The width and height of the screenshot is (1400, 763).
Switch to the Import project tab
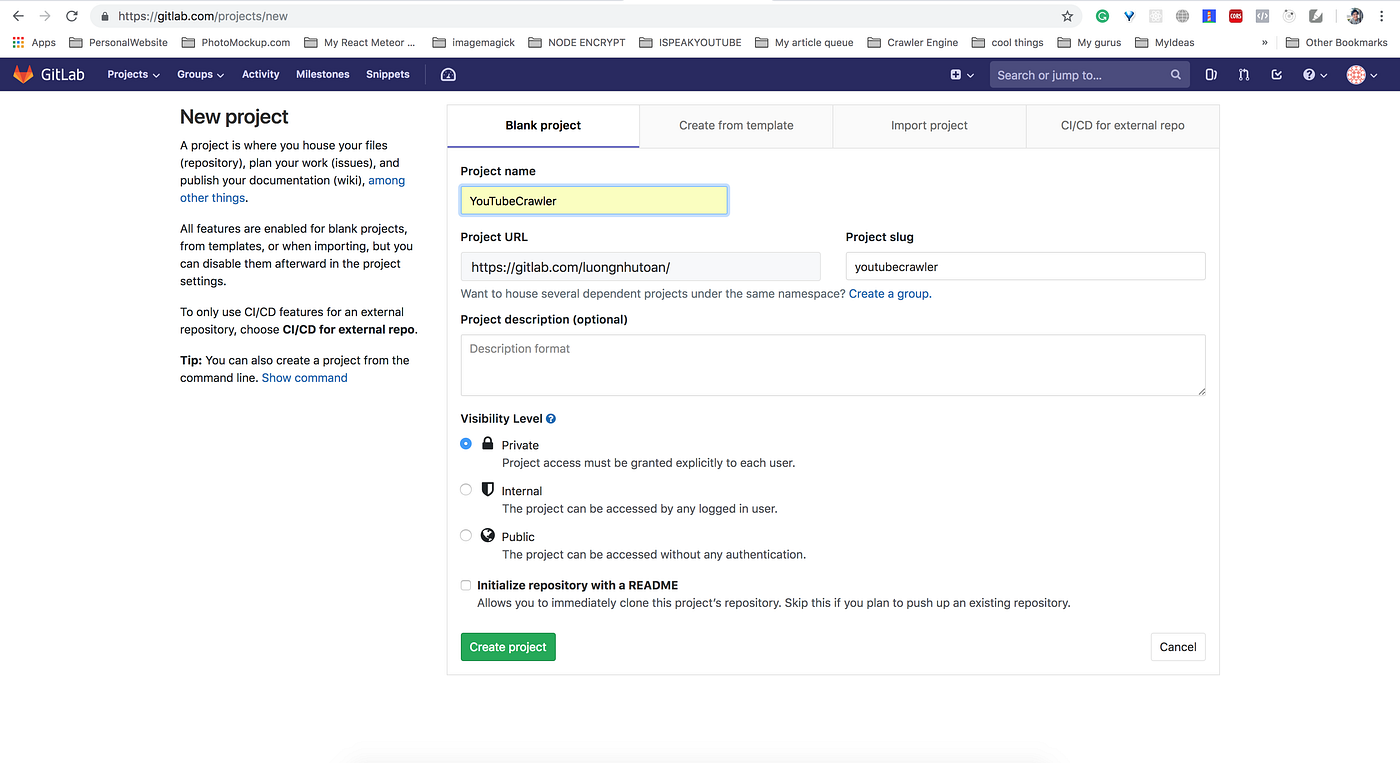click(929, 125)
